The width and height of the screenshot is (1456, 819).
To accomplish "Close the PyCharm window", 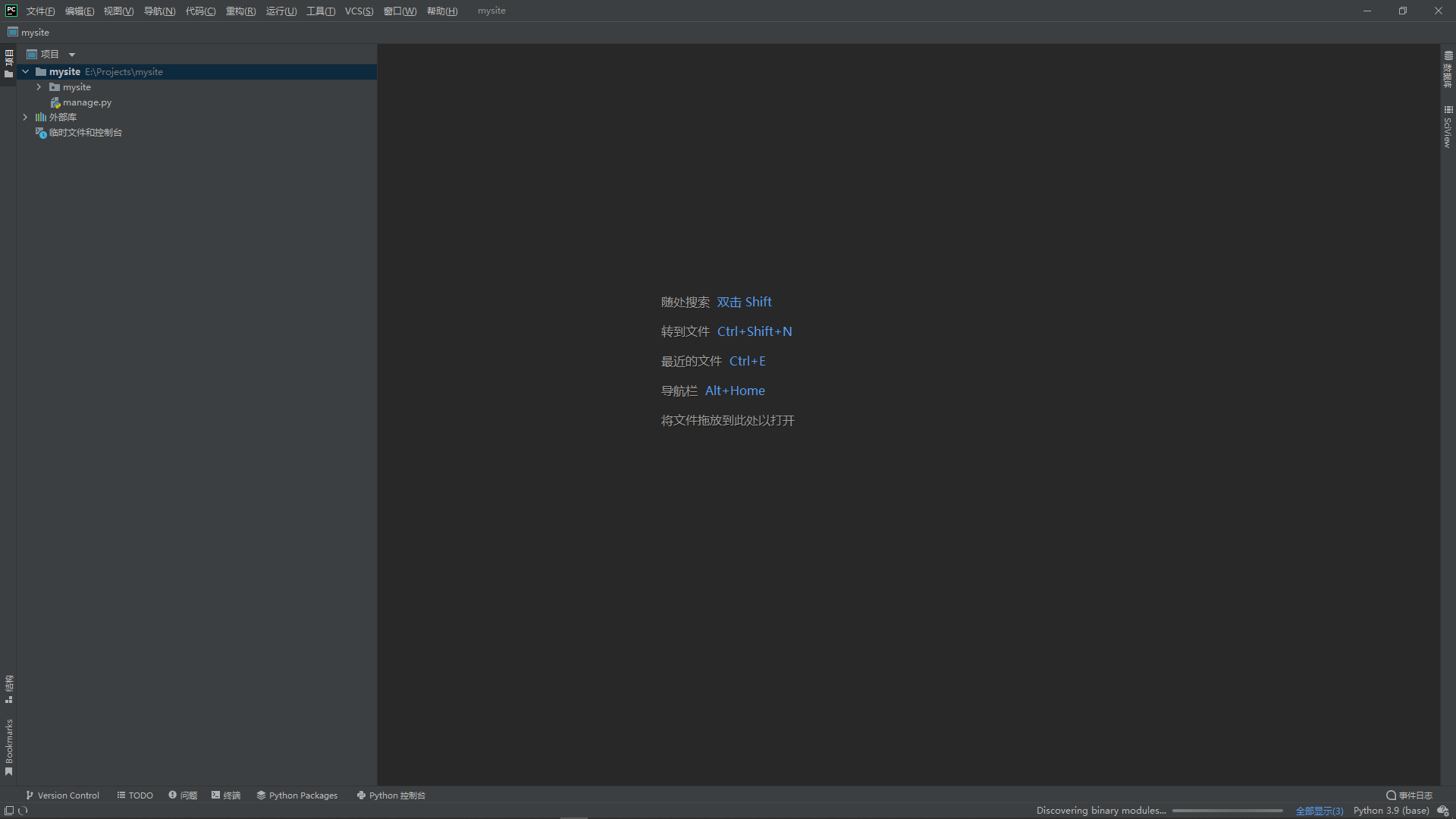I will [x=1439, y=11].
